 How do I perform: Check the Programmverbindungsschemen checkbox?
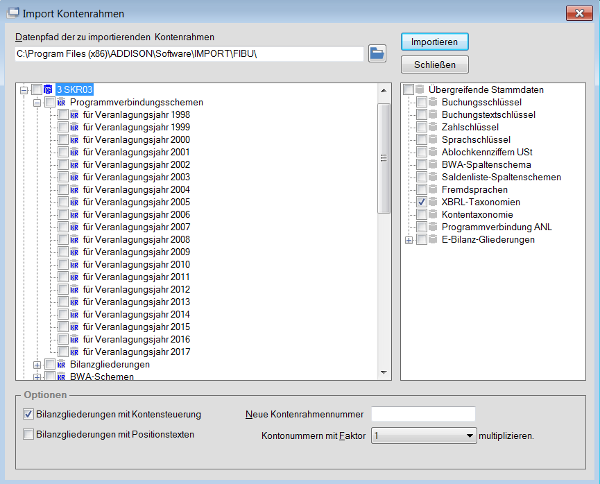tap(50, 102)
